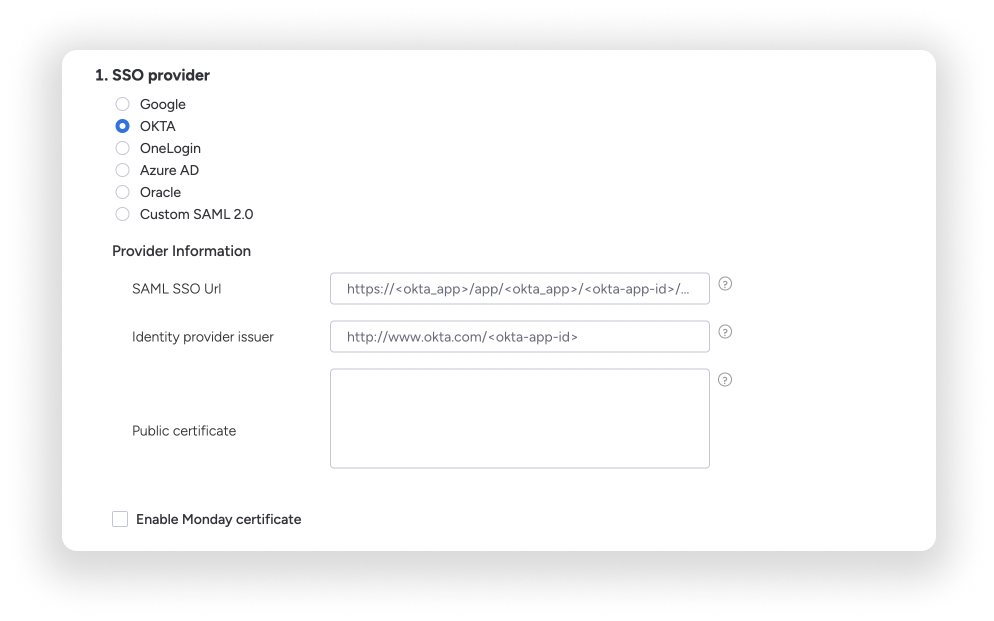The width and height of the screenshot is (994, 621).
Task: Click inside the Public certificate text area
Action: (x=520, y=418)
